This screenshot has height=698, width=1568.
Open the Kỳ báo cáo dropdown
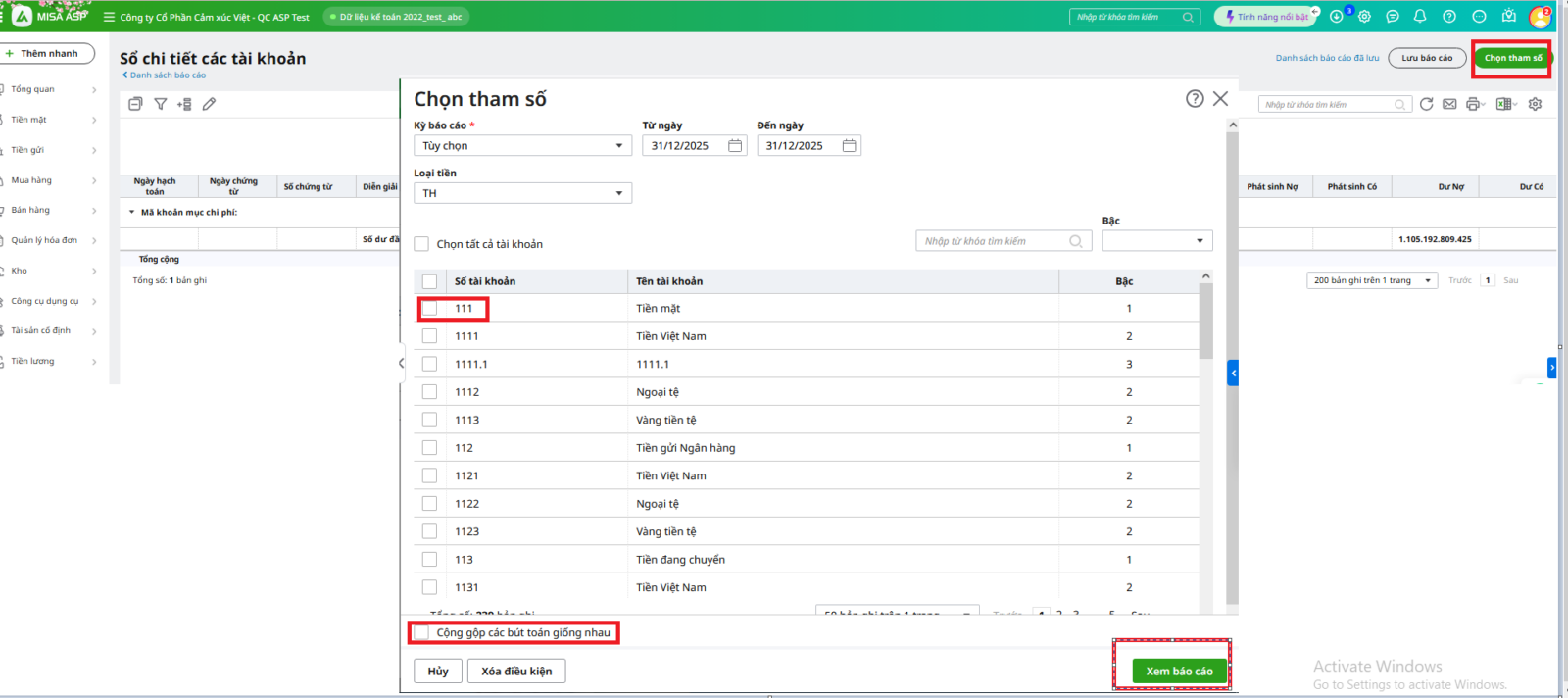522,146
